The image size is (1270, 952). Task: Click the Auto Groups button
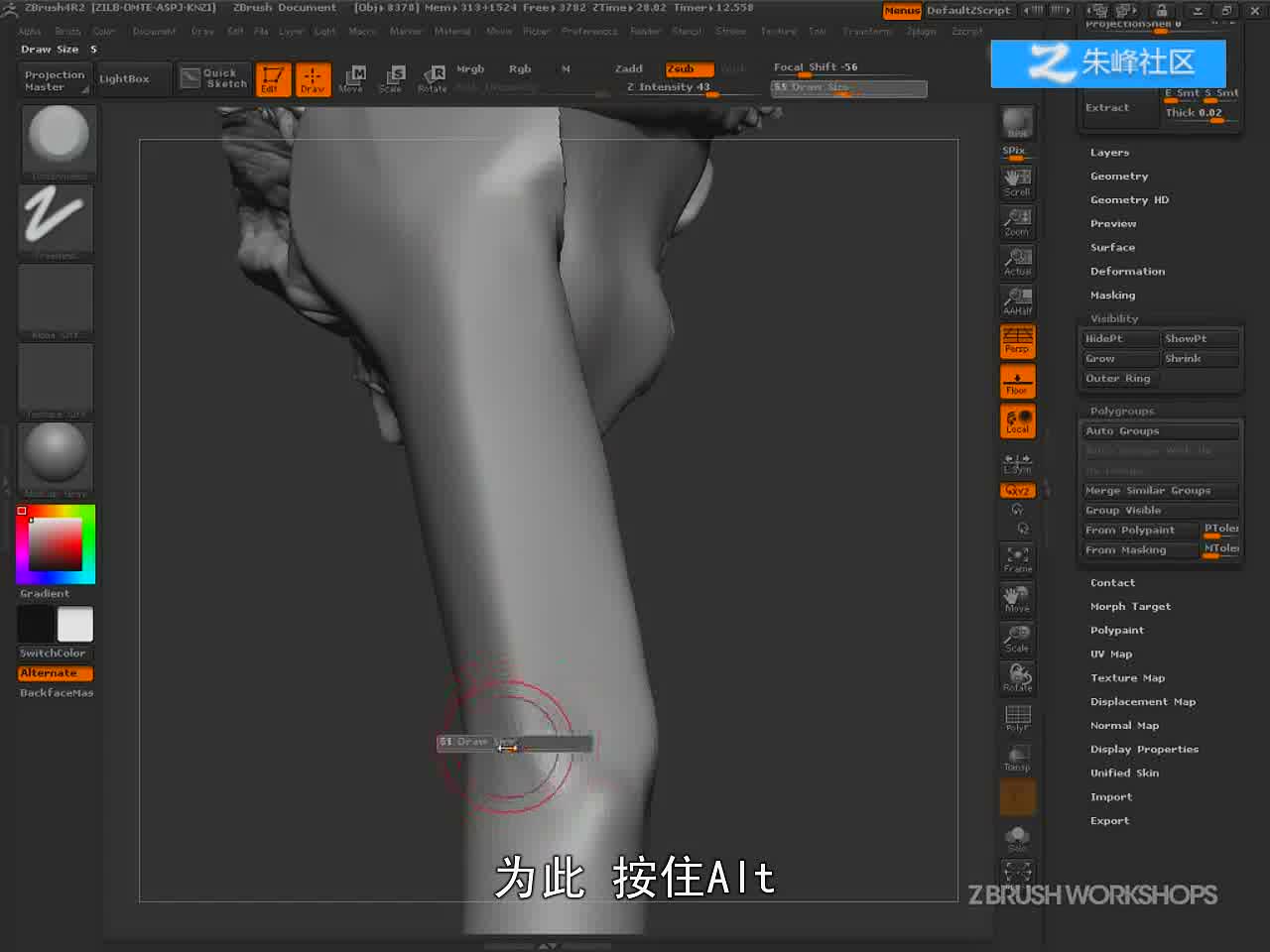(1160, 431)
